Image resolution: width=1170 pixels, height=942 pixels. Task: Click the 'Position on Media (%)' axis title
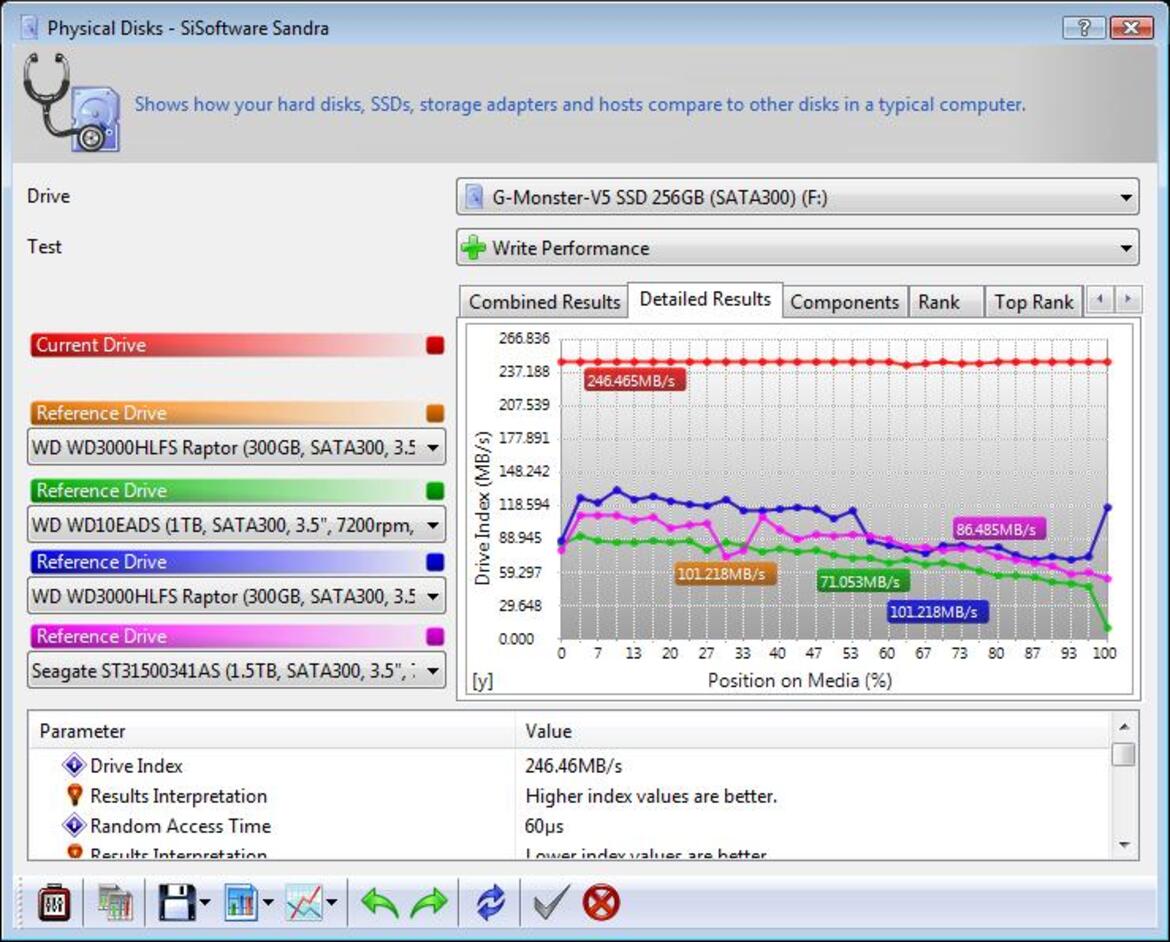[800, 681]
